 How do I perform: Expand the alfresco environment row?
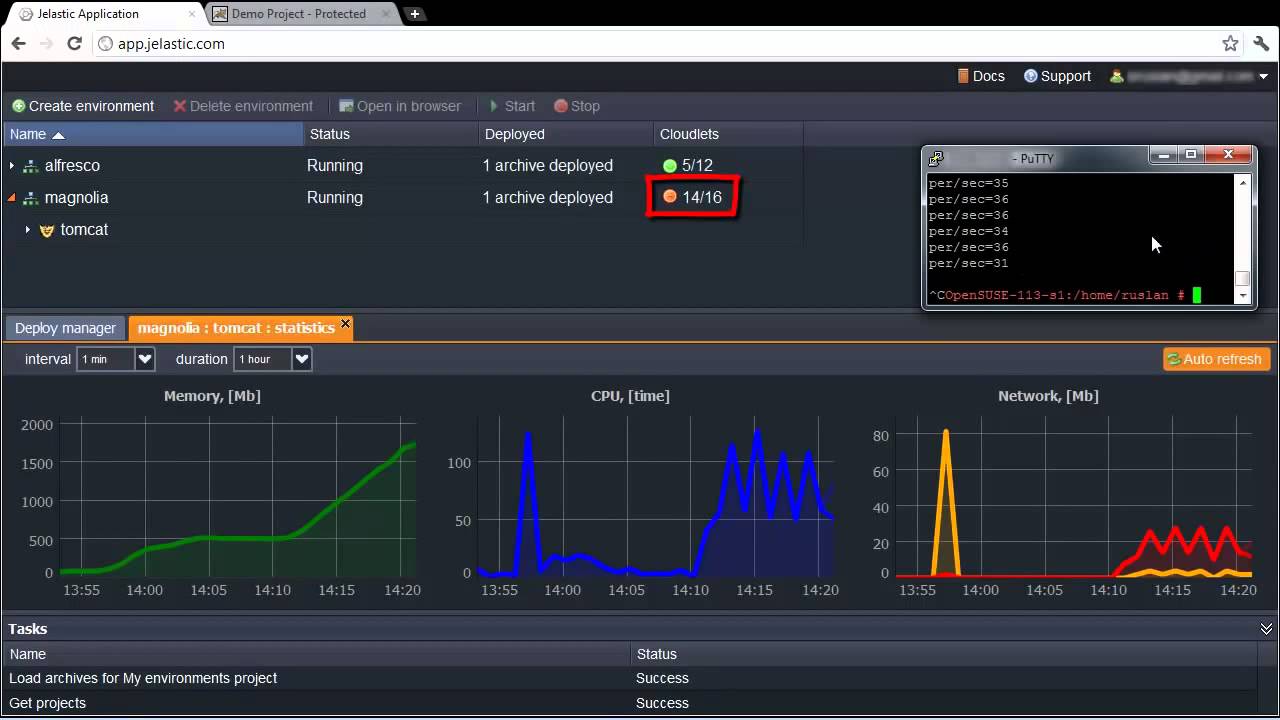pyautogui.click(x=12, y=166)
